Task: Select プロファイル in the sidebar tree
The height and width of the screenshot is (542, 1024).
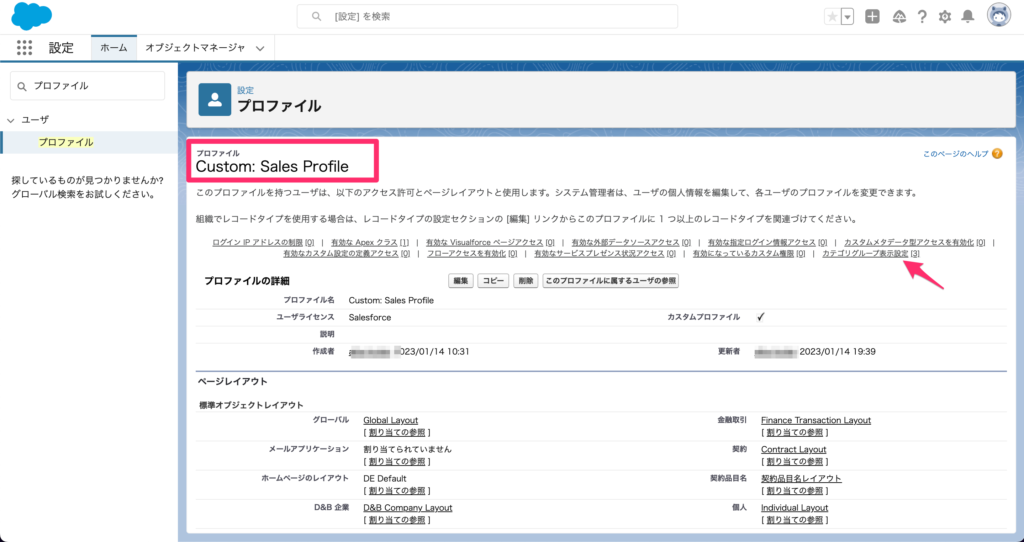Action: (65, 142)
